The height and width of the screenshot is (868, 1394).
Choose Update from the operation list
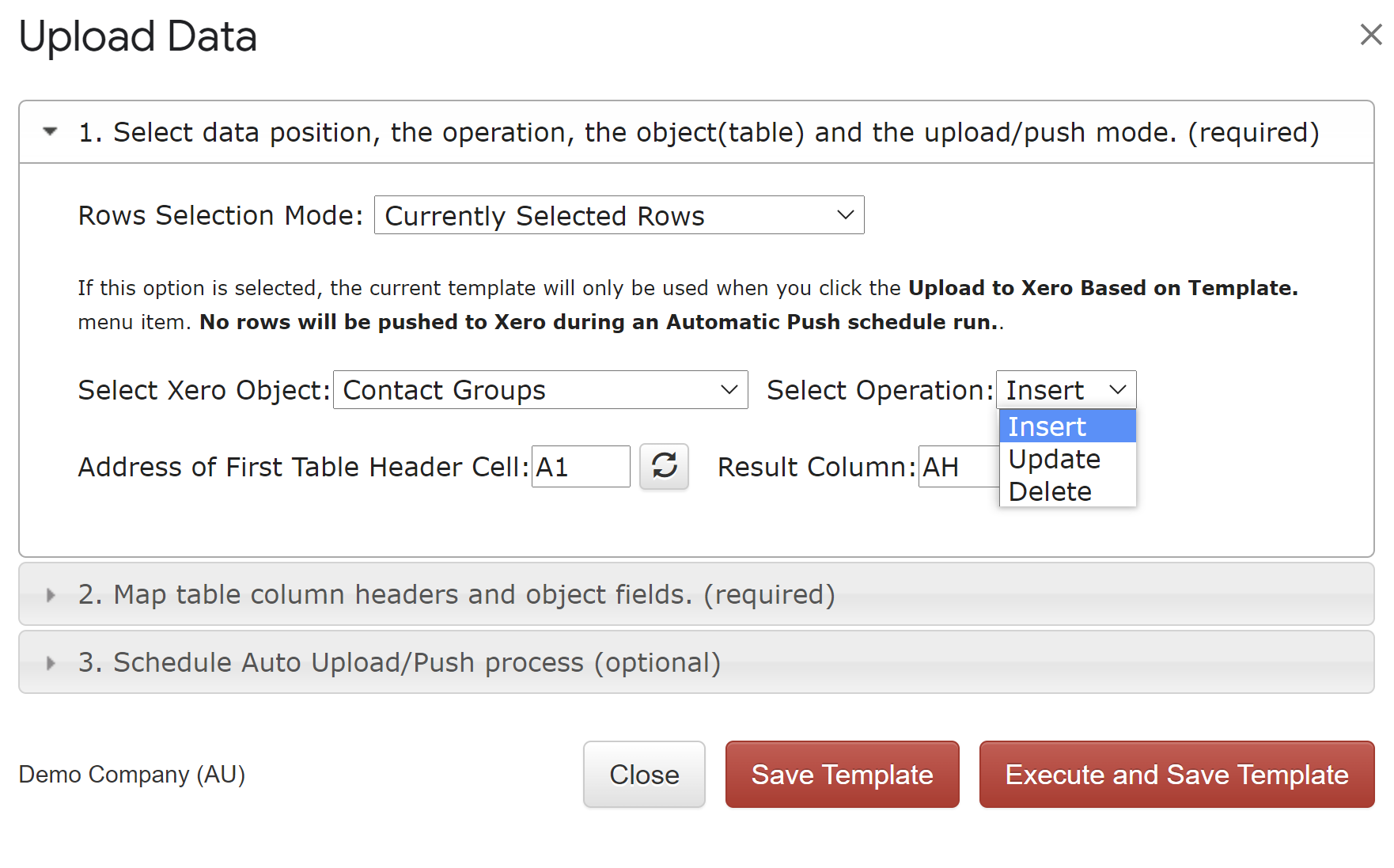click(x=1066, y=459)
